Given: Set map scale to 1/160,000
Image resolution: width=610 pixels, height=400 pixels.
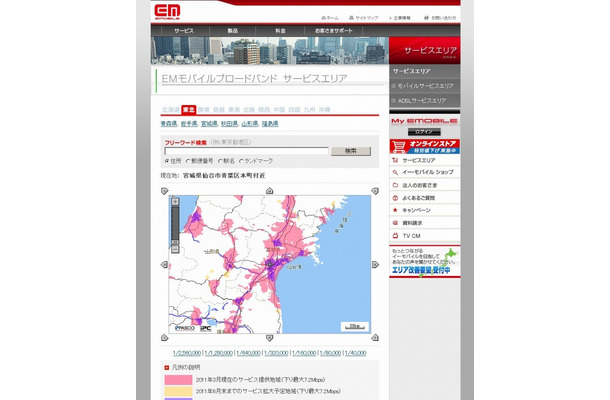Looking at the screenshot, I should (x=304, y=353).
